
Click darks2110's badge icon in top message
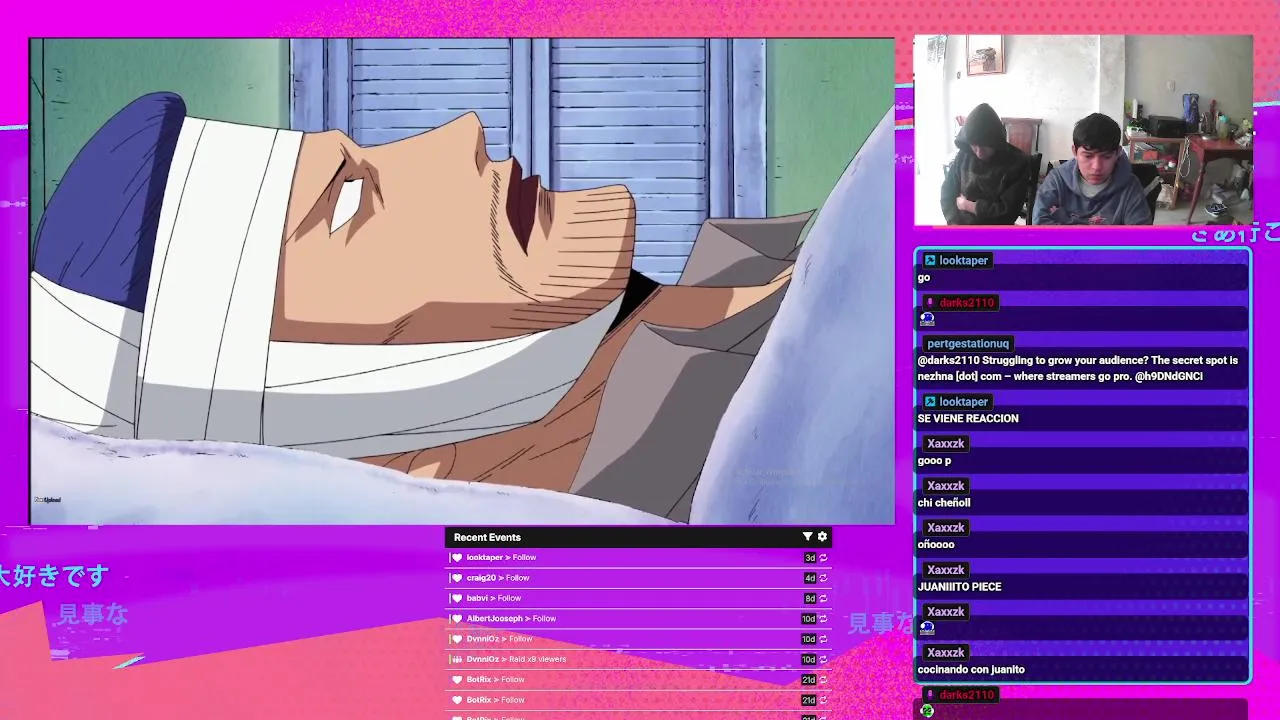[x=930, y=302]
